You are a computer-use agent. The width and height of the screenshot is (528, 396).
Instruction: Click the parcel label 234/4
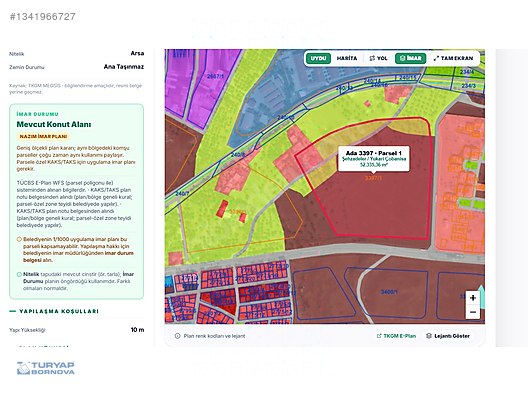467,72
